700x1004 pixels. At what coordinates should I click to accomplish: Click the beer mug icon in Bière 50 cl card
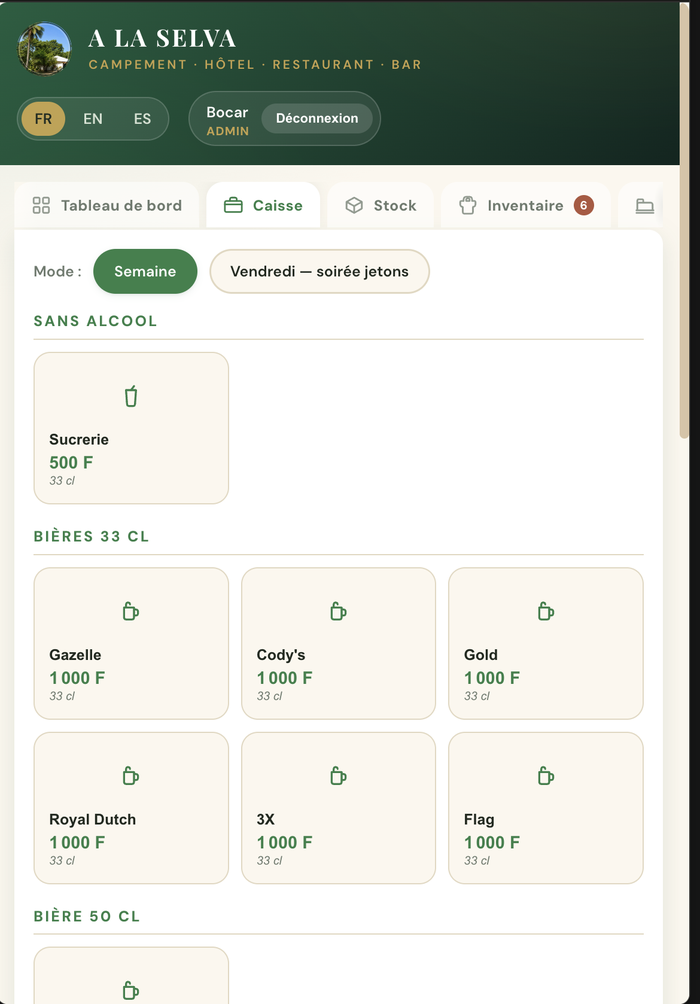131,990
